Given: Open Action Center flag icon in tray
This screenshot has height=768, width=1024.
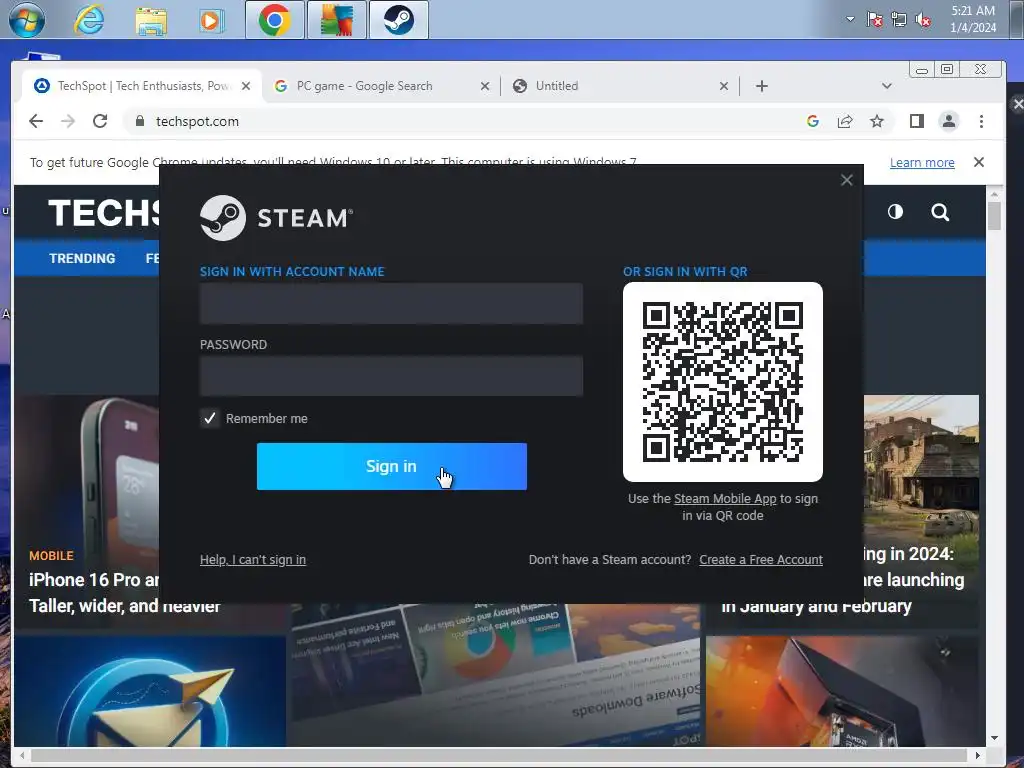Looking at the screenshot, I should (x=874, y=20).
